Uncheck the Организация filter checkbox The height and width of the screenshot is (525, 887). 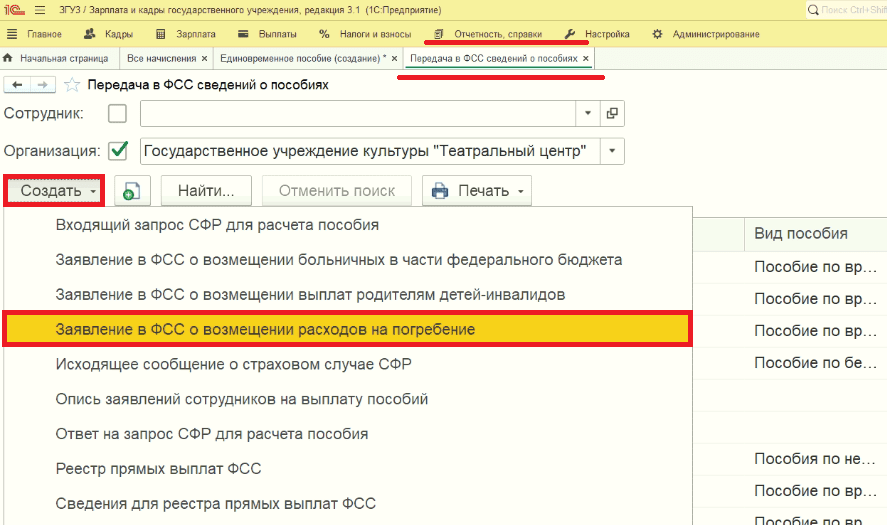coord(118,150)
